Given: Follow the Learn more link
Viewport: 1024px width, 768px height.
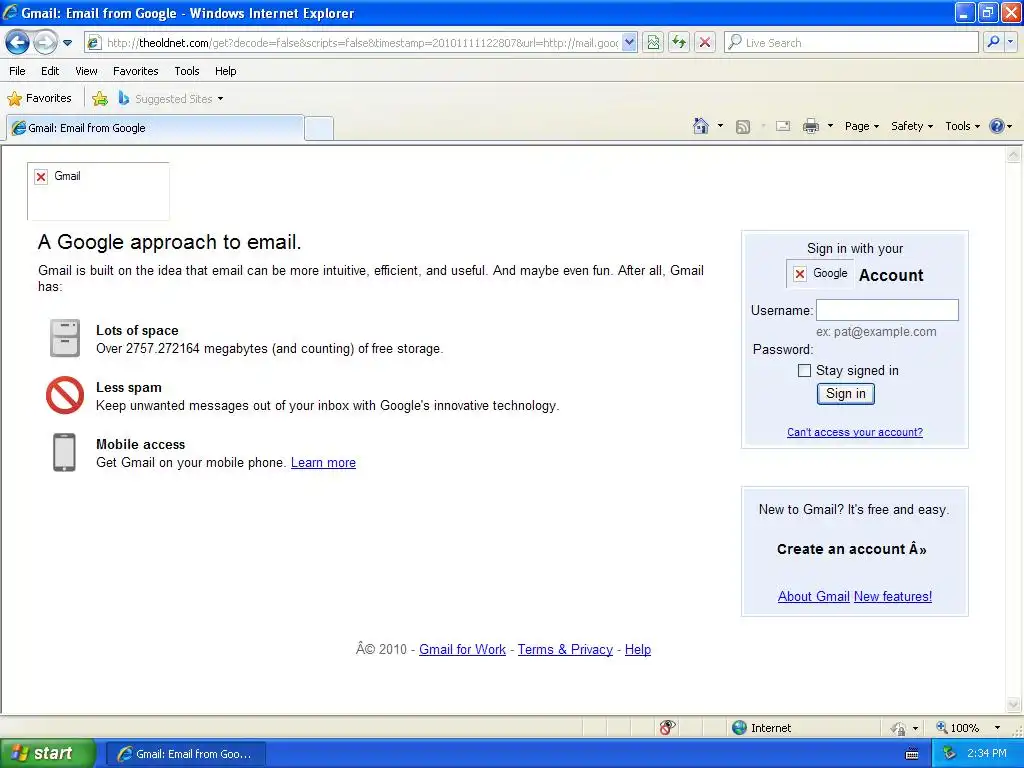Looking at the screenshot, I should point(323,462).
